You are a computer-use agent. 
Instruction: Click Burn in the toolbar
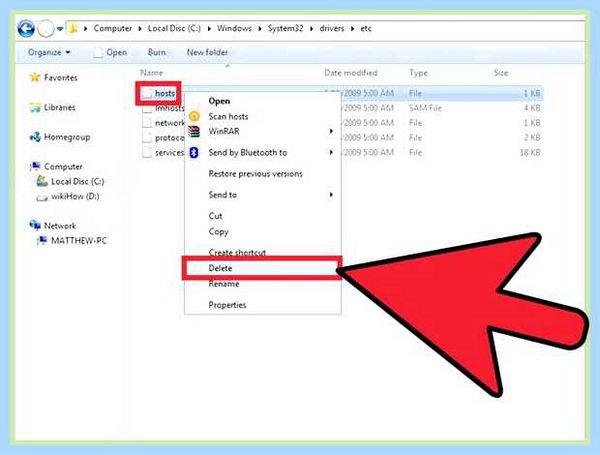157,52
